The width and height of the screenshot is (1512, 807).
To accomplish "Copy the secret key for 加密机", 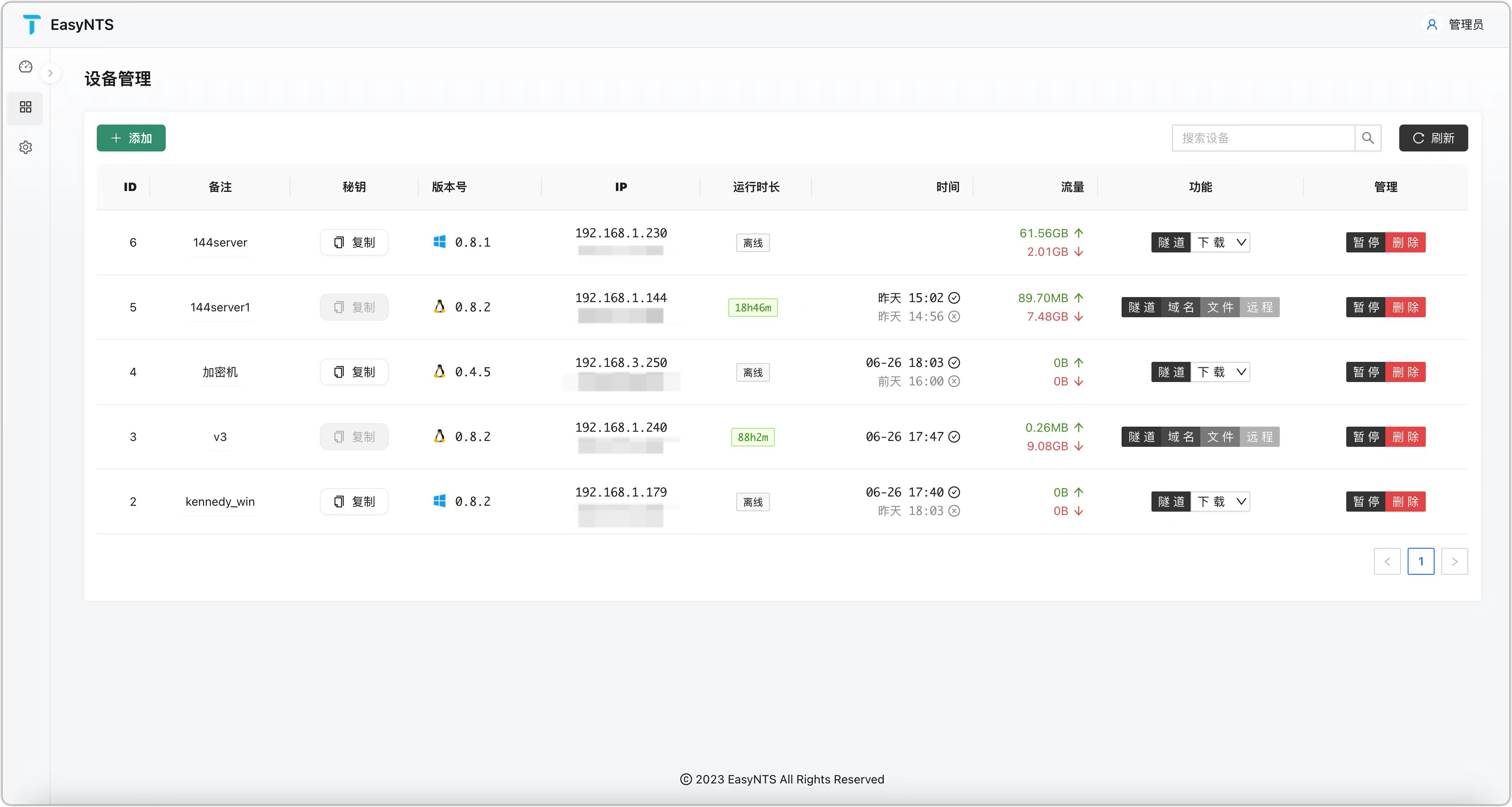I will tap(354, 372).
